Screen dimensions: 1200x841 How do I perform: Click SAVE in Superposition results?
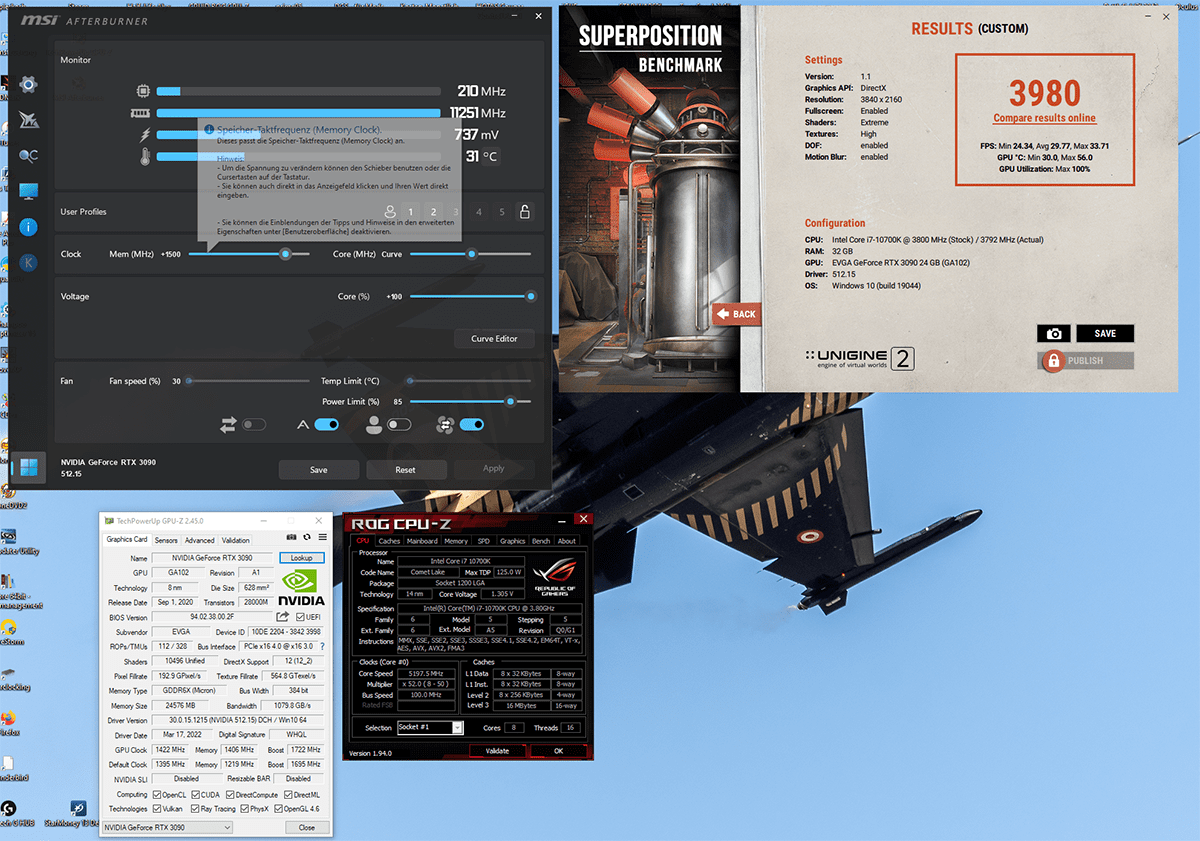click(x=1105, y=334)
